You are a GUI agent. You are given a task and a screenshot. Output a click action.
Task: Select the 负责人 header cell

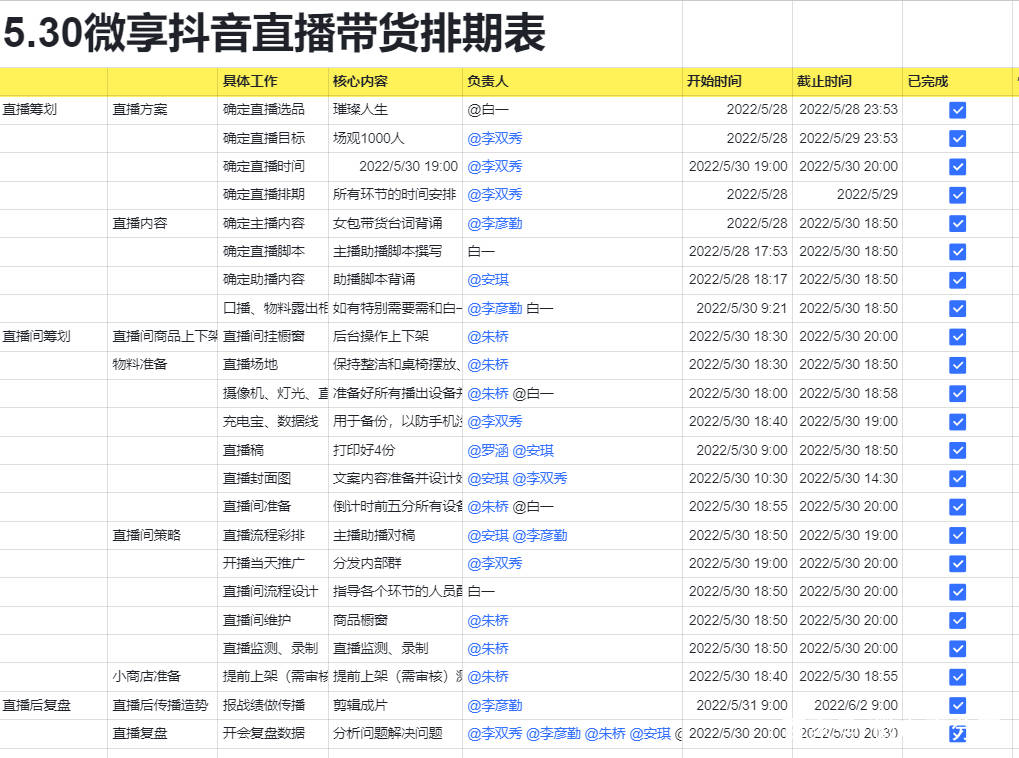pos(572,81)
